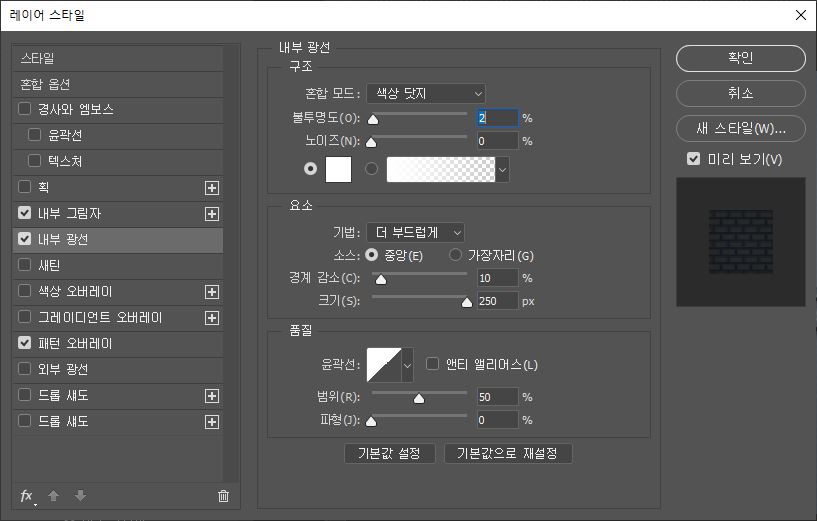Select the 그레이디언트 오버레이 effect row
Image resolution: width=817 pixels, height=521 pixels.
118,318
